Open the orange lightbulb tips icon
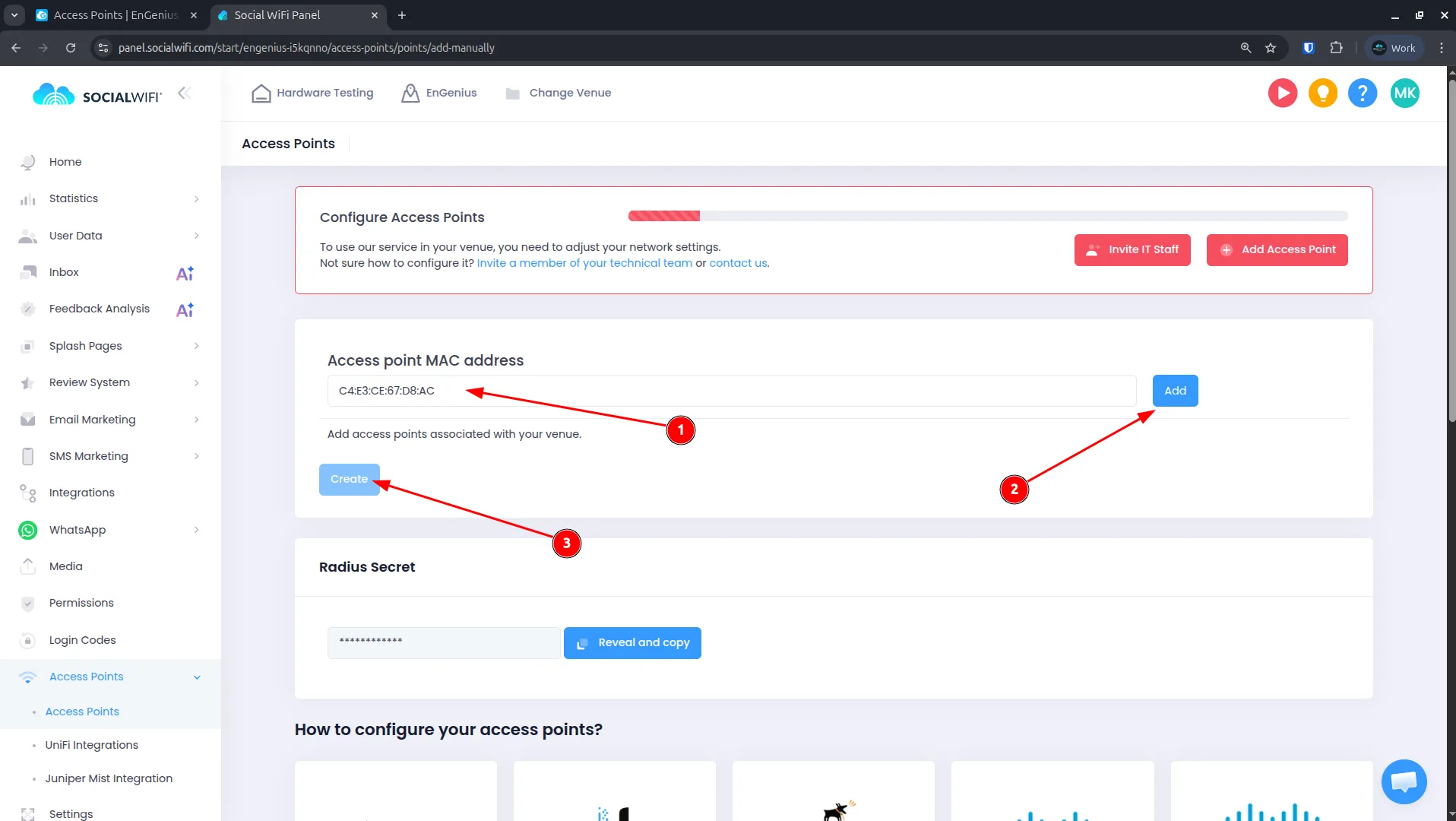Viewport: 1456px width, 821px height. 1322,94
